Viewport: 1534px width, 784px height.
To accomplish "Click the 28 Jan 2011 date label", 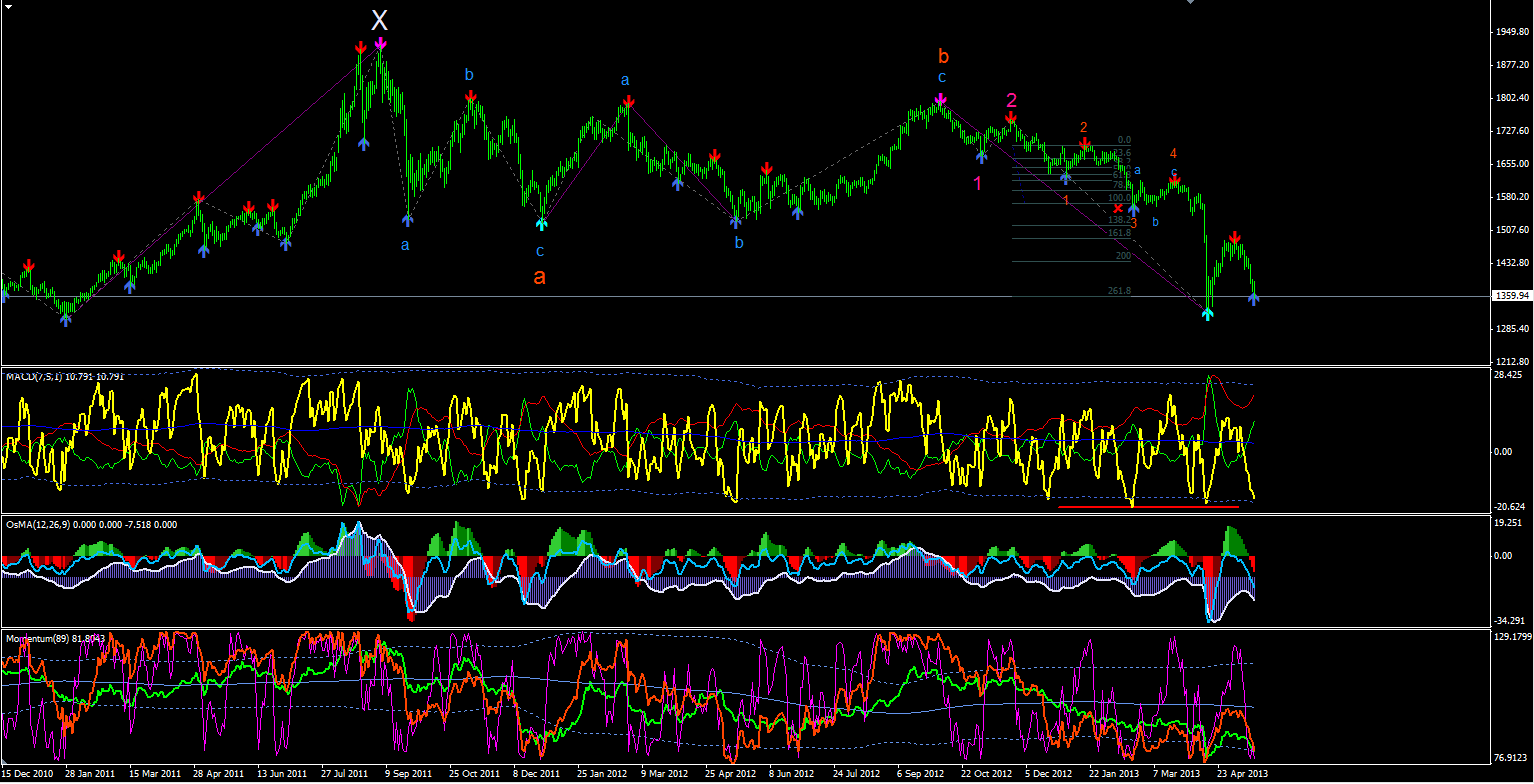I will click(x=90, y=774).
